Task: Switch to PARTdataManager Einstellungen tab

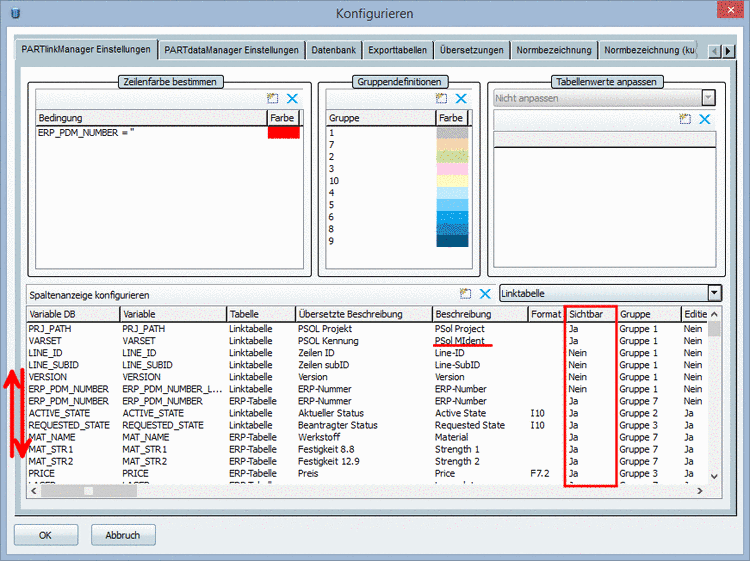Action: coord(231,50)
